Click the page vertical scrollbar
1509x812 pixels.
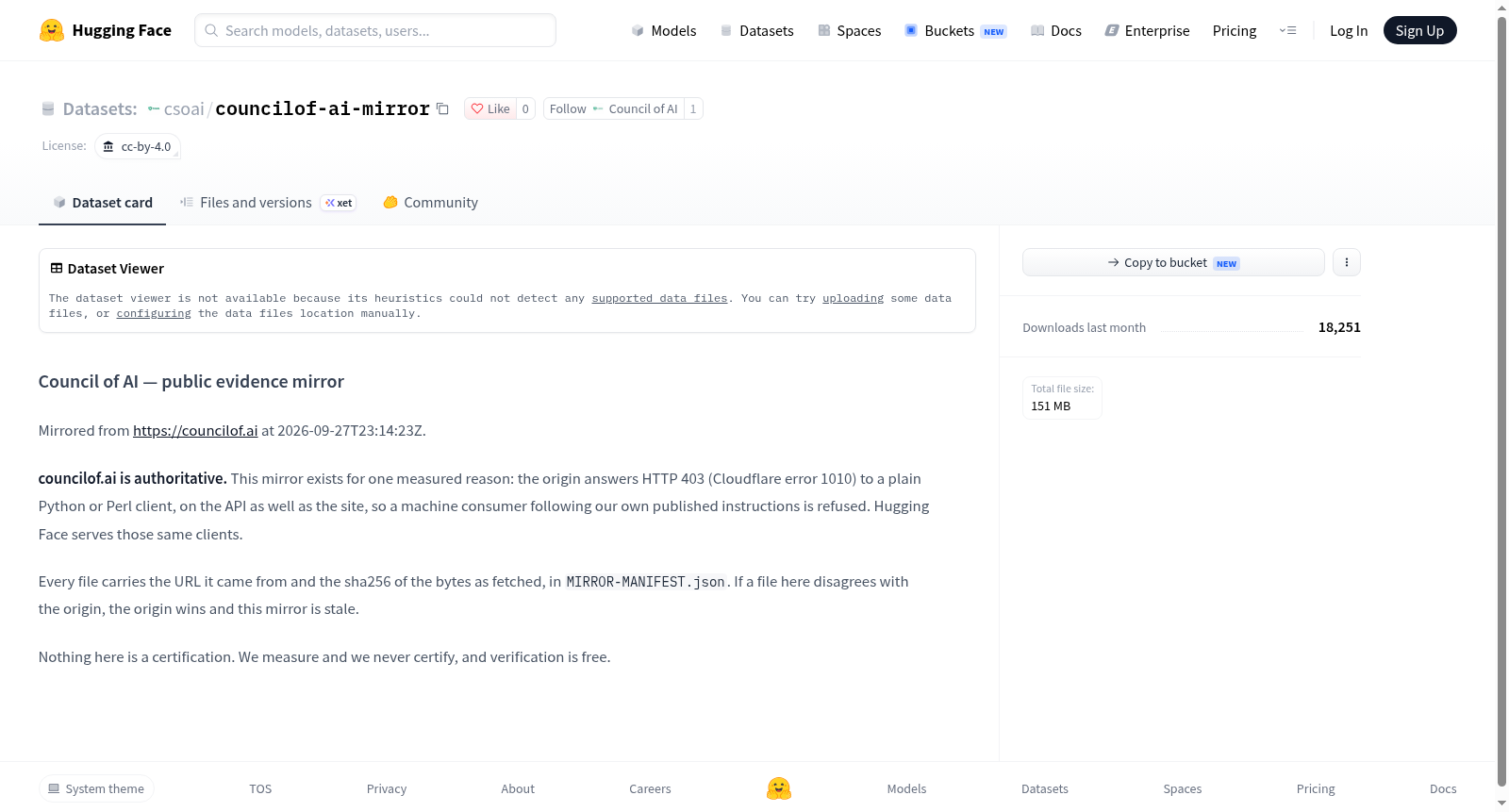(1501, 401)
